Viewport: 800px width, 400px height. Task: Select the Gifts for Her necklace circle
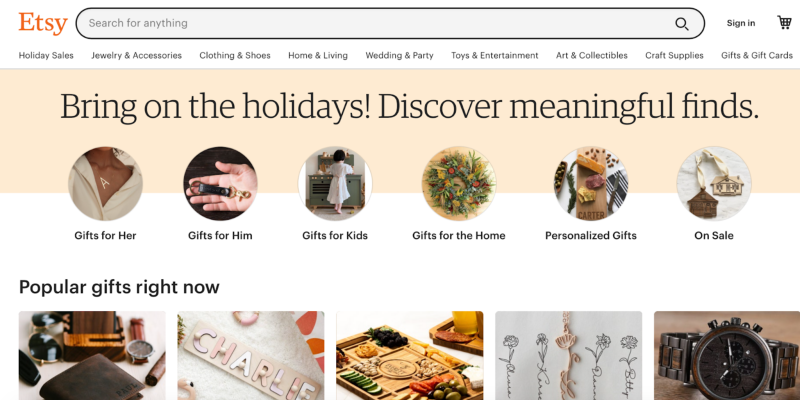pos(105,184)
